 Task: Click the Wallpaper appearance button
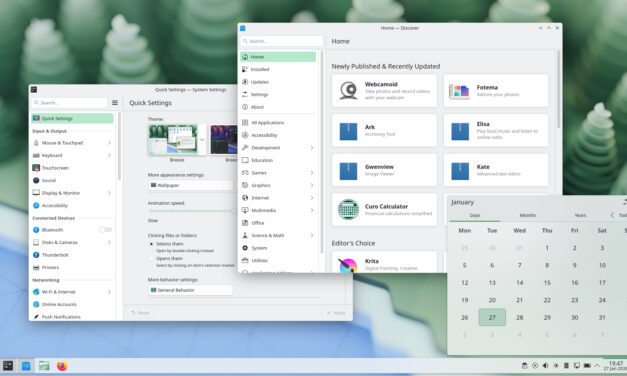(x=190, y=185)
